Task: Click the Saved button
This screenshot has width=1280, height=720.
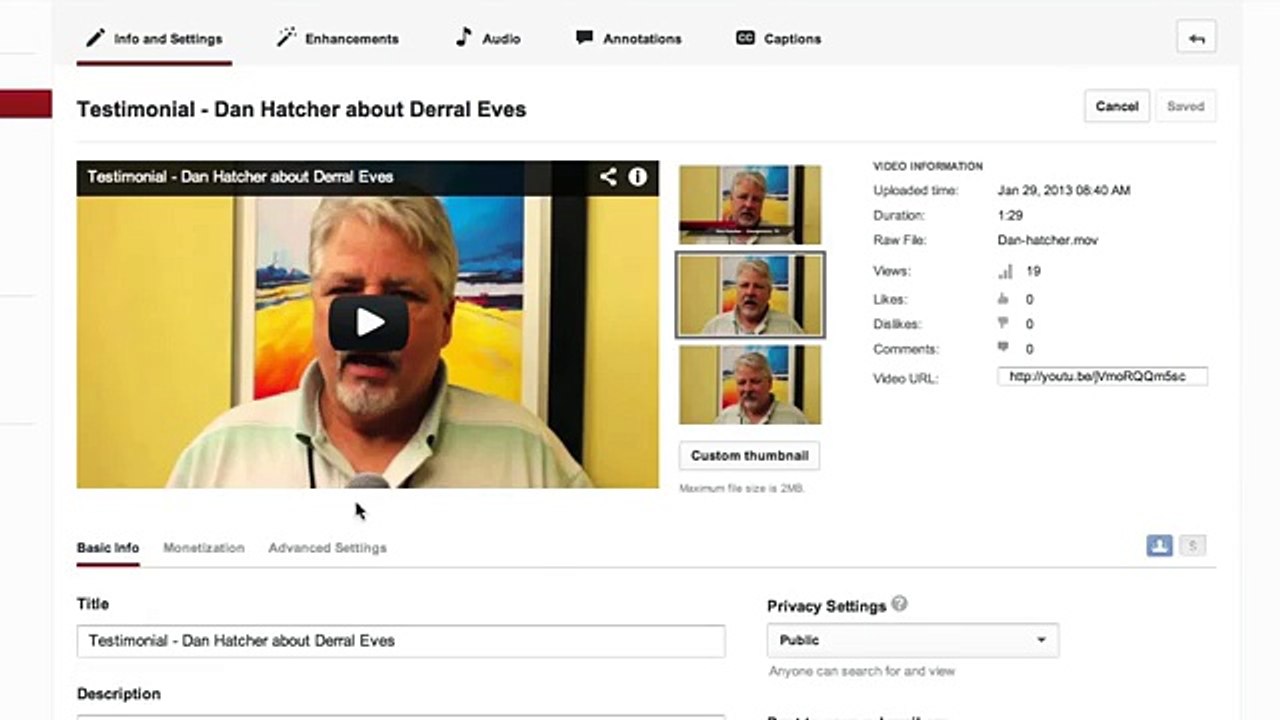Action: click(x=1186, y=106)
